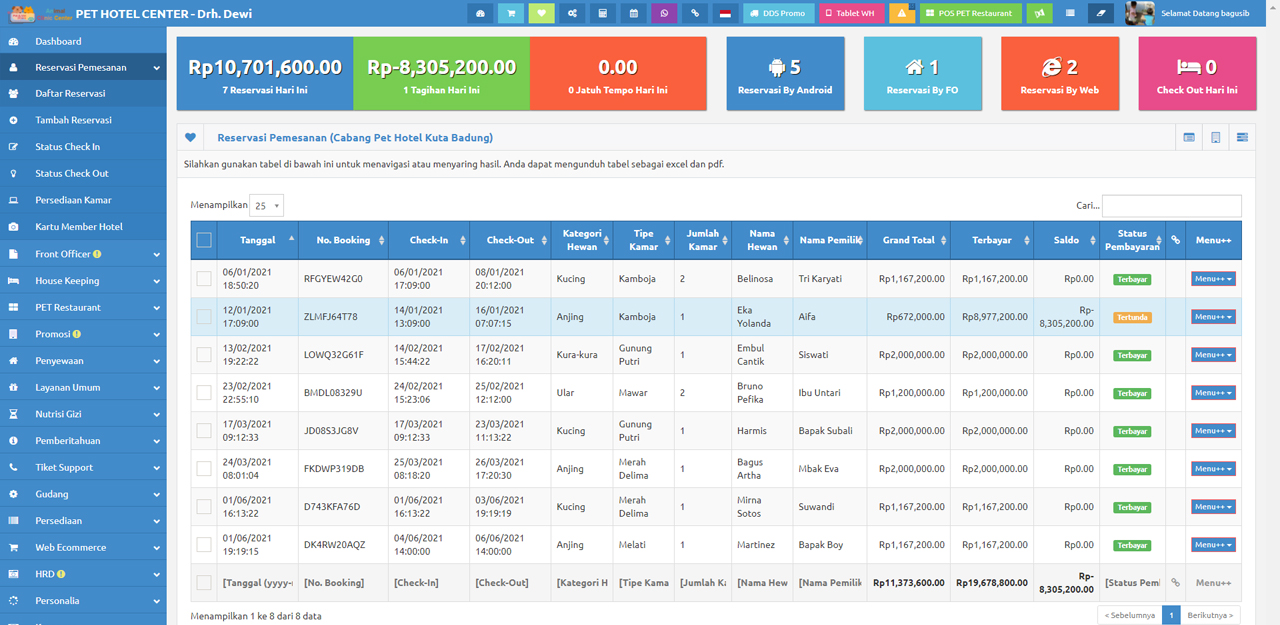1280x625 pixels.
Task: Click the Indonesian flag language icon
Action: pos(725,14)
